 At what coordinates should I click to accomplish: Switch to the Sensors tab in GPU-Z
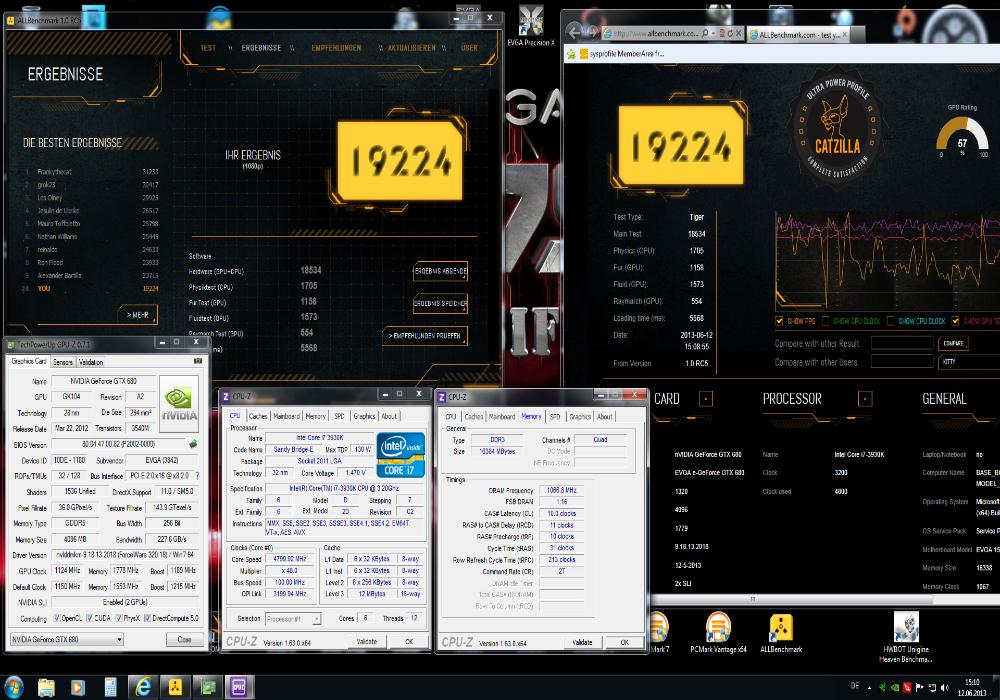pos(62,362)
